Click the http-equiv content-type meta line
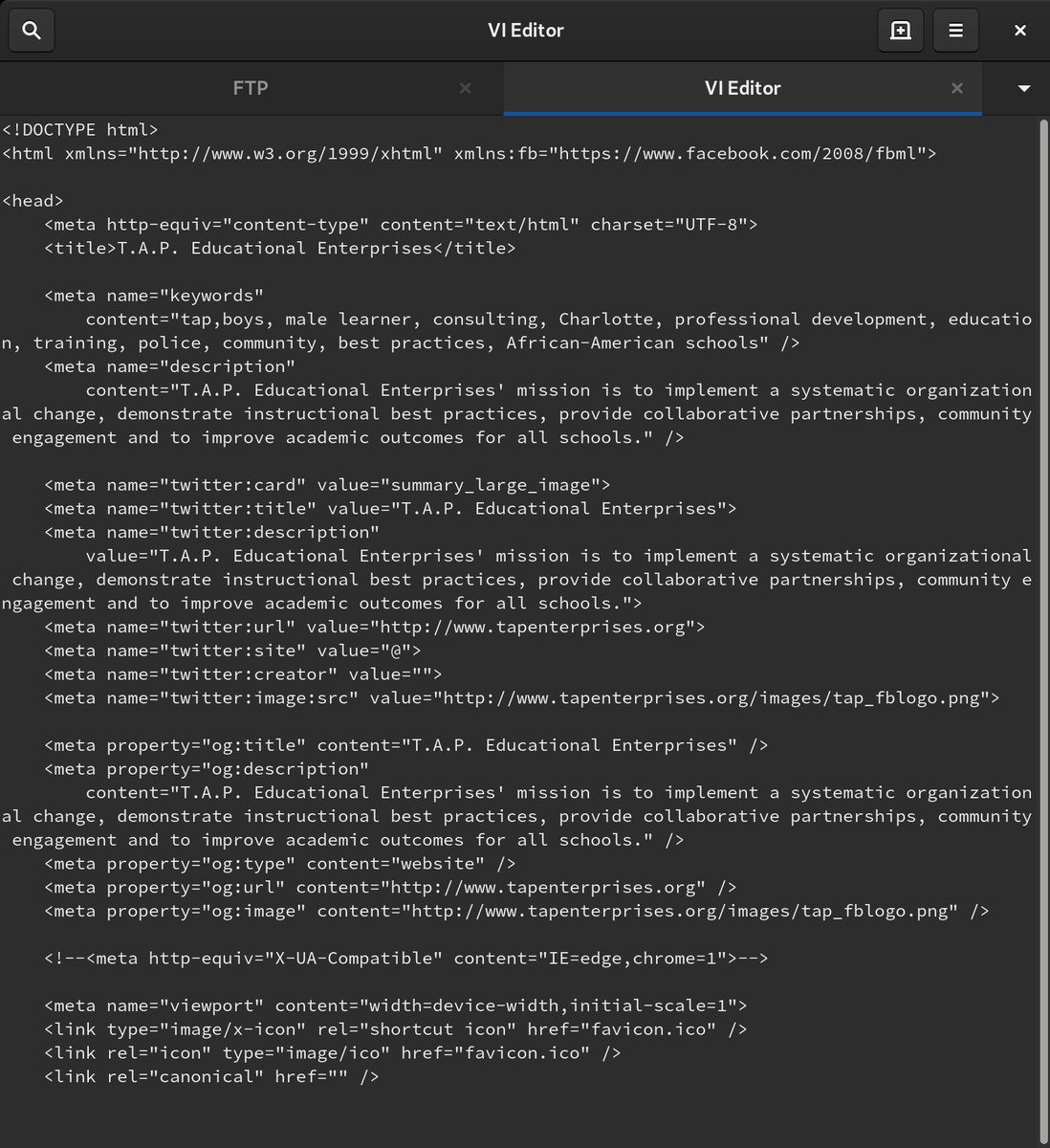The image size is (1050, 1148). [401, 225]
